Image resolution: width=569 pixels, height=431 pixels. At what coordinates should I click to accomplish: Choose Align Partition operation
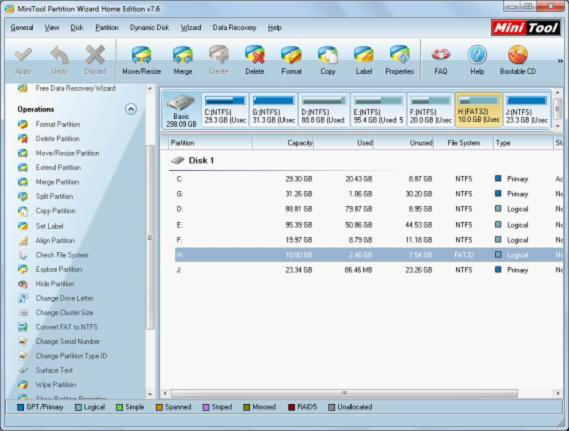click(x=55, y=241)
